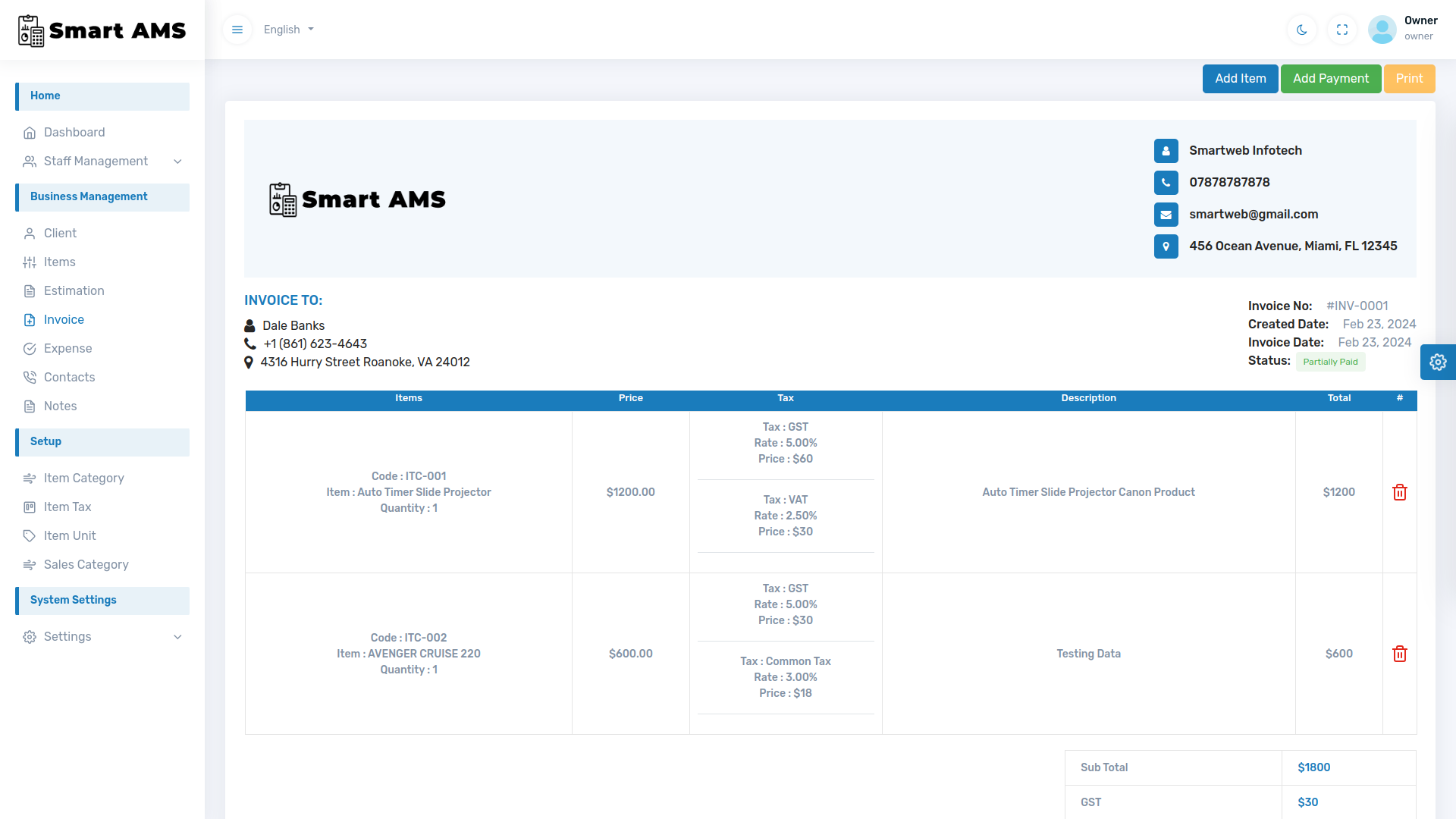Open the floating settings gear on right edge
The height and width of the screenshot is (819, 1456).
click(x=1438, y=362)
